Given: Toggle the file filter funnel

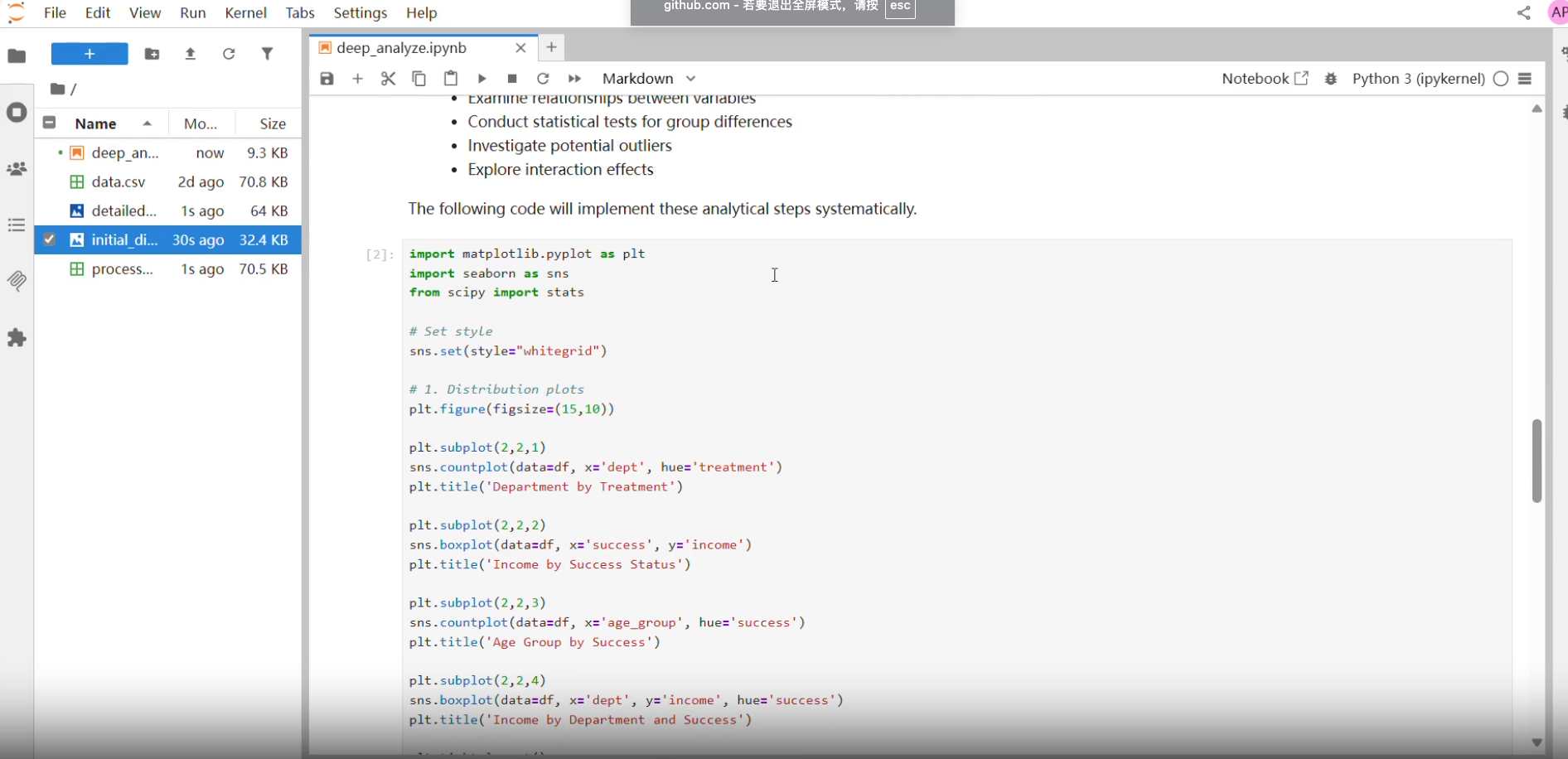Looking at the screenshot, I should click(267, 54).
